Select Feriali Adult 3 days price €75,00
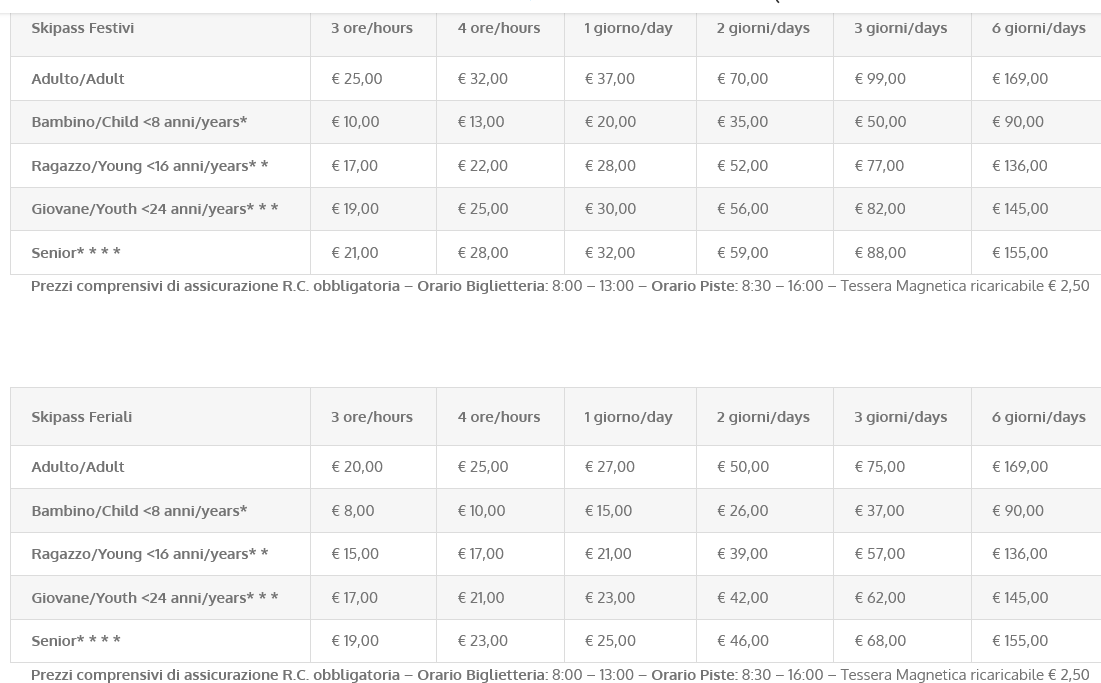Viewport: 1101px width, 683px height. pos(880,467)
